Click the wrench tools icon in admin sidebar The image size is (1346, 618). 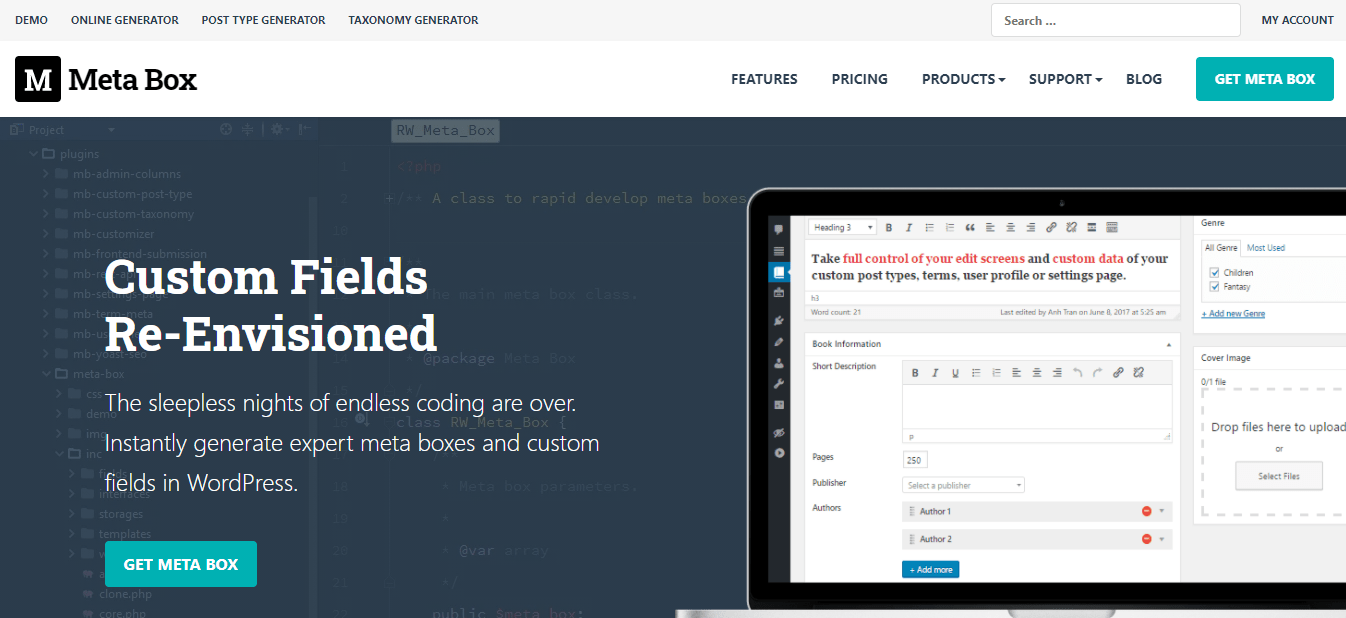779,384
